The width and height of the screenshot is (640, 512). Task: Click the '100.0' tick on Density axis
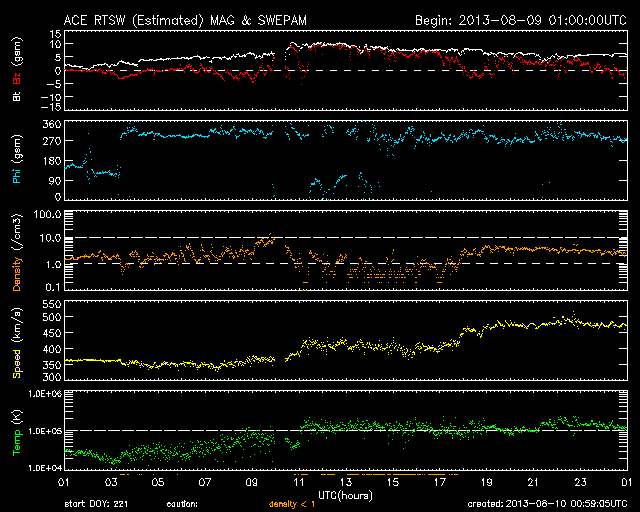(x=48, y=214)
